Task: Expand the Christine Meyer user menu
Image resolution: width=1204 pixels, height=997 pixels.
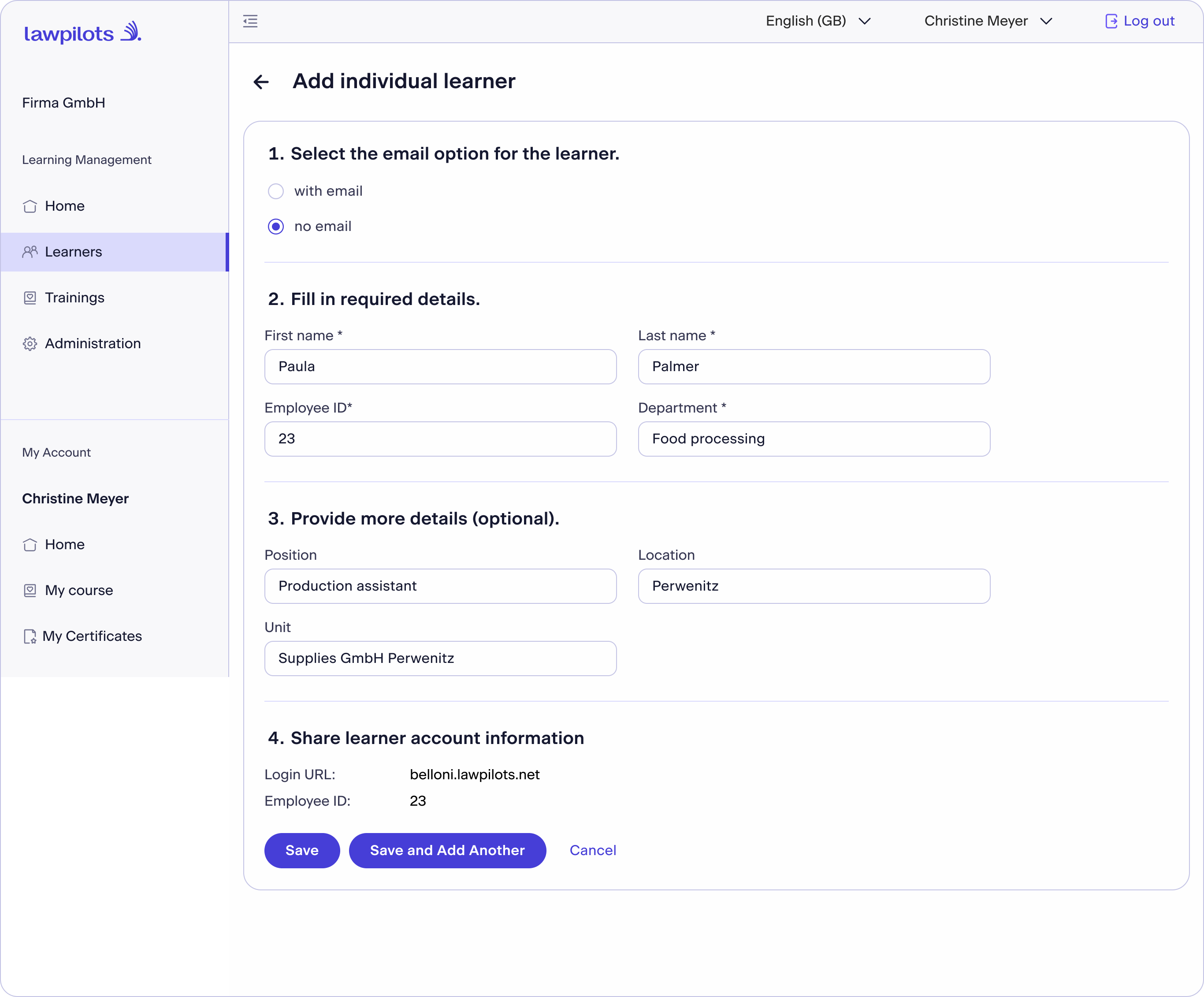Action: click(988, 21)
